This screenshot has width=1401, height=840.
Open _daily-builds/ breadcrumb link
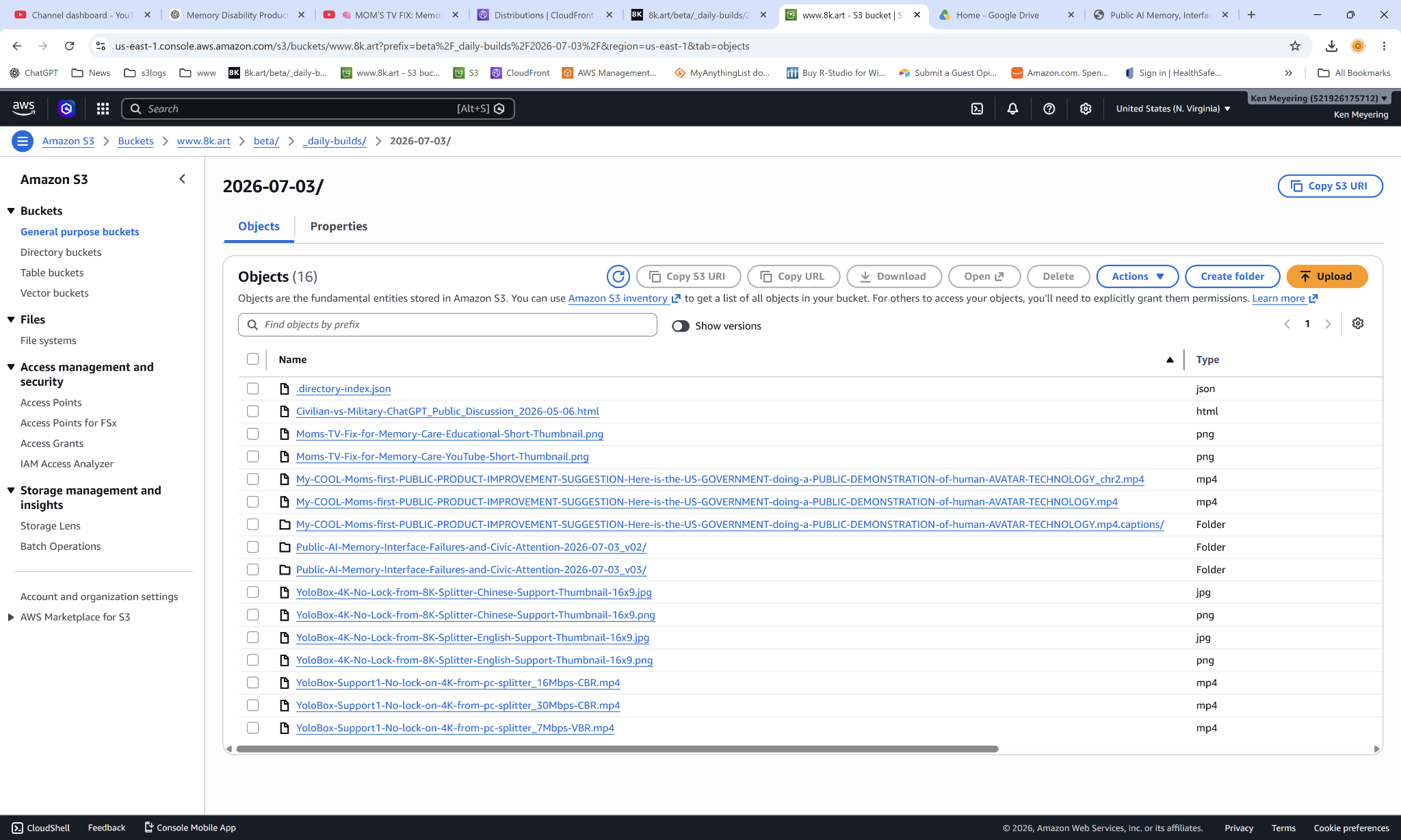coord(335,141)
